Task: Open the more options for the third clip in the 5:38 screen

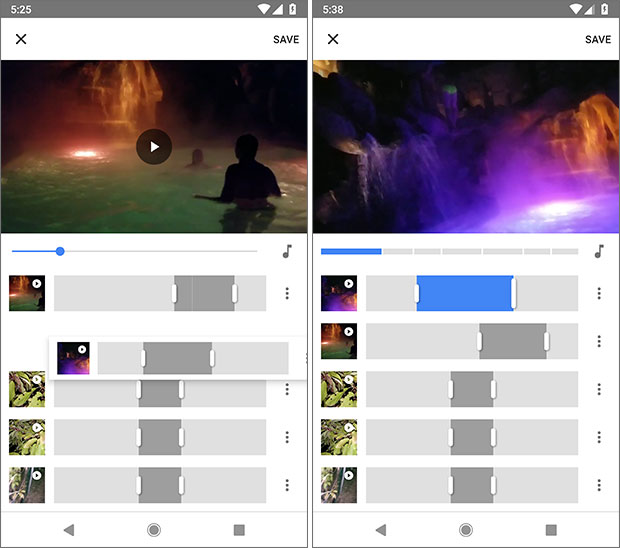Action: [599, 389]
